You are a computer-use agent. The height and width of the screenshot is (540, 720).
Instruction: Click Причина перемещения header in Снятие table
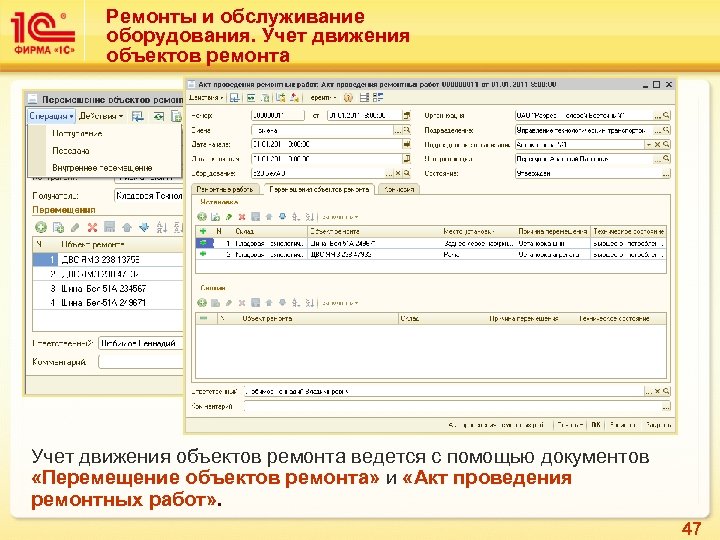pos(523,318)
